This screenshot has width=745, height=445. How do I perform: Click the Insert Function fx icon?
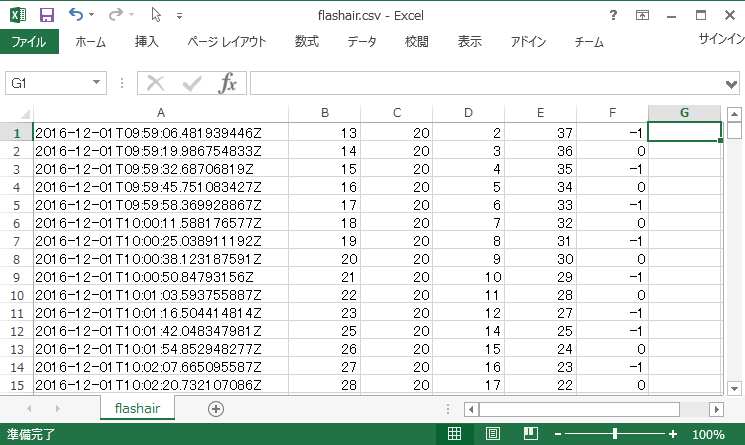tap(228, 83)
